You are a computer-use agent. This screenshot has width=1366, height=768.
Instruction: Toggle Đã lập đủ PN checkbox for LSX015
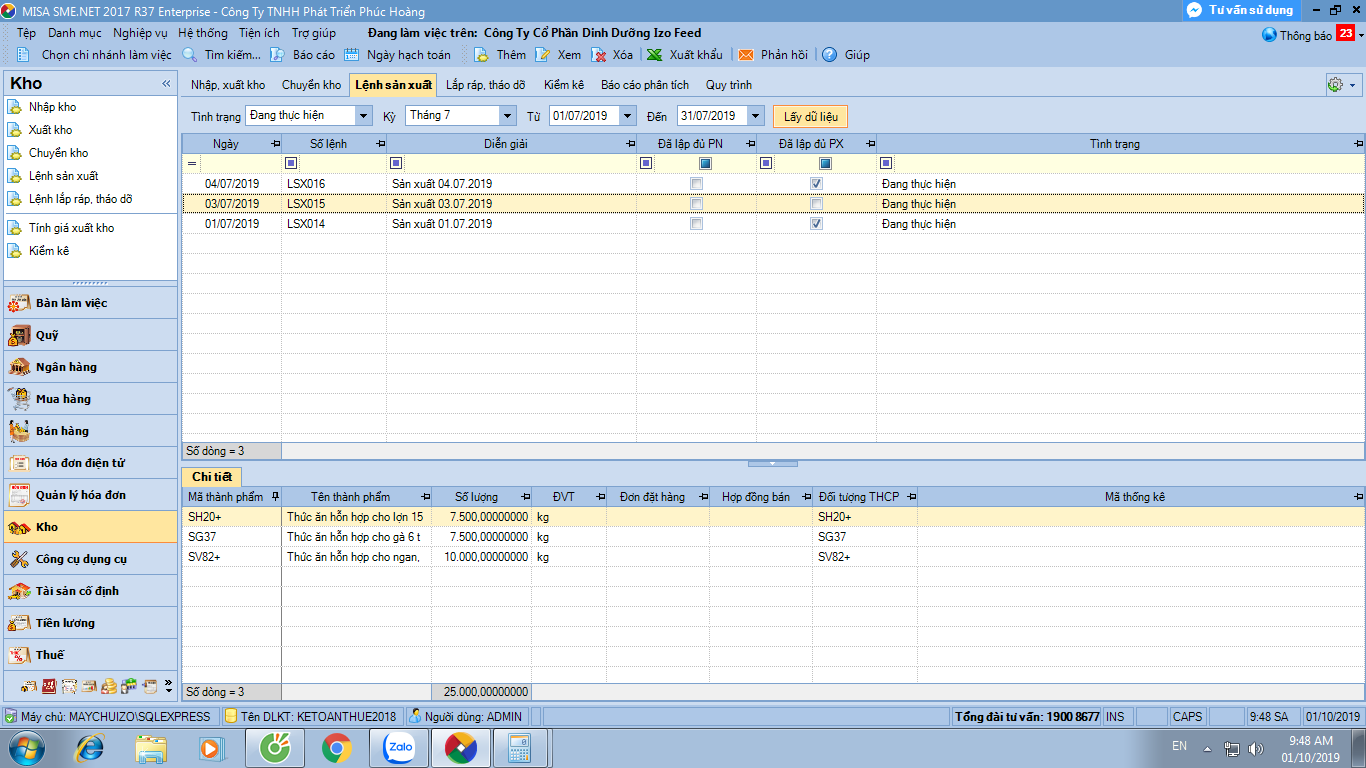(697, 204)
